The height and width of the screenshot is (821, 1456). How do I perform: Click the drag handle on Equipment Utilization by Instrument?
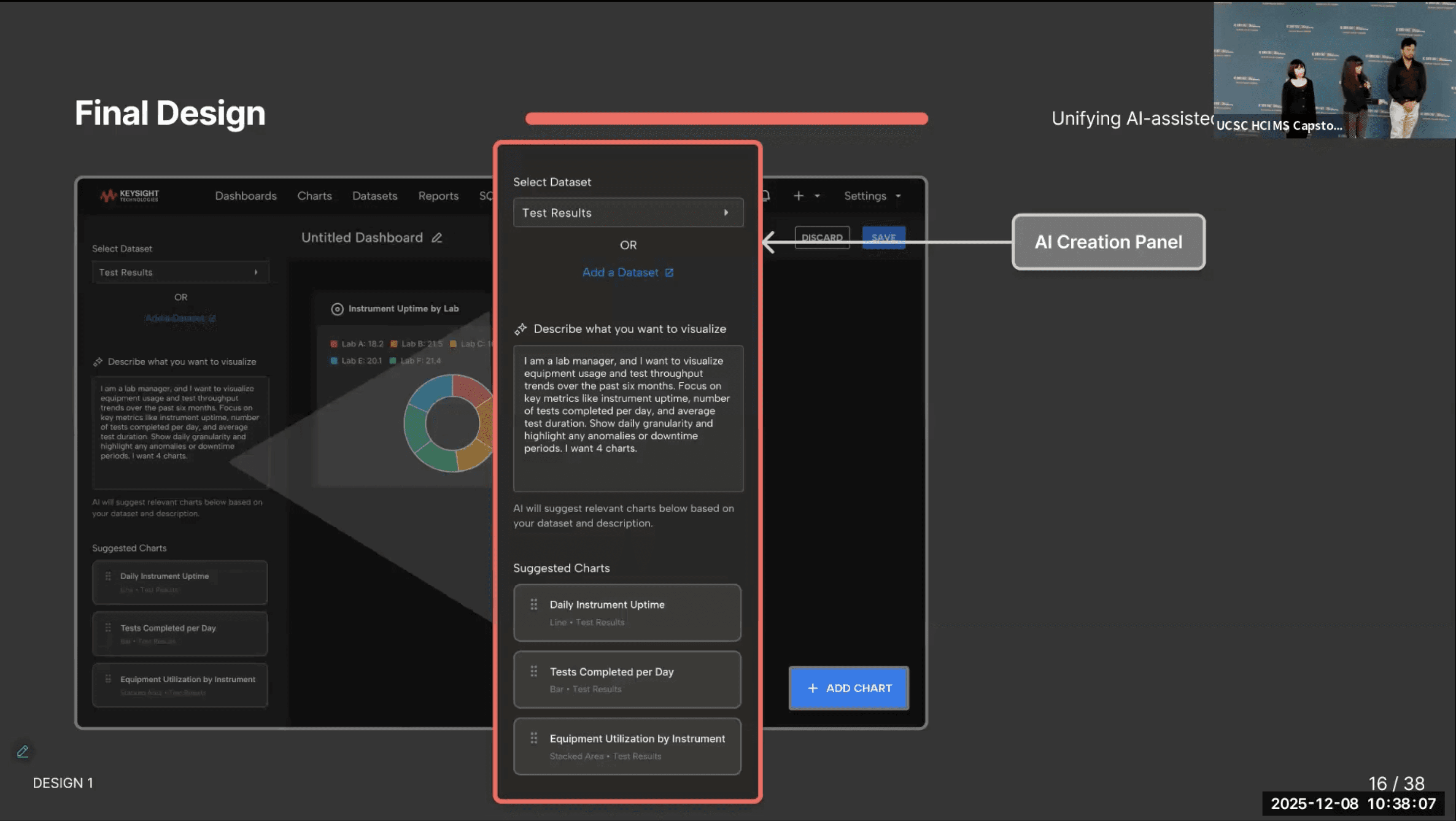coord(534,738)
